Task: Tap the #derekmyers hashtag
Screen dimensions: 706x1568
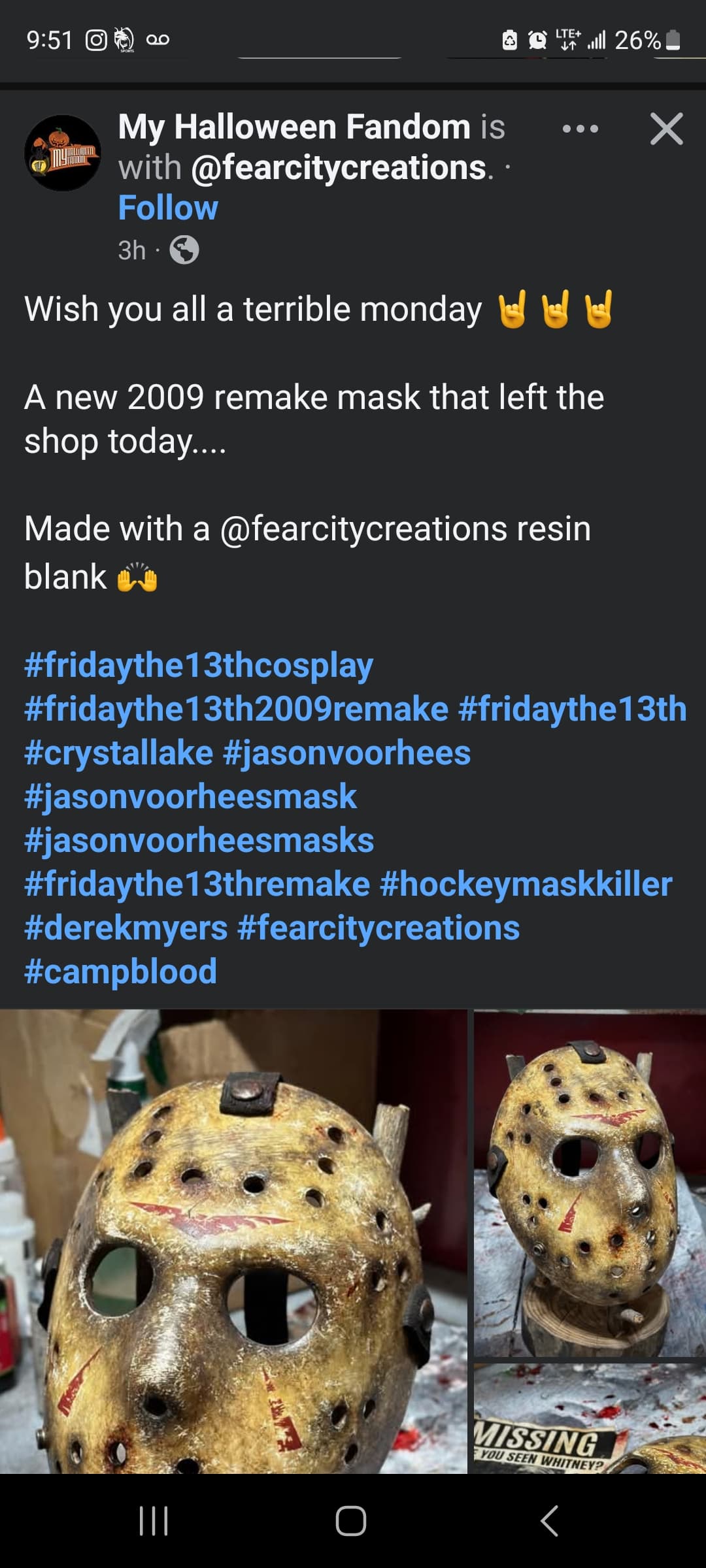Action: (126, 928)
